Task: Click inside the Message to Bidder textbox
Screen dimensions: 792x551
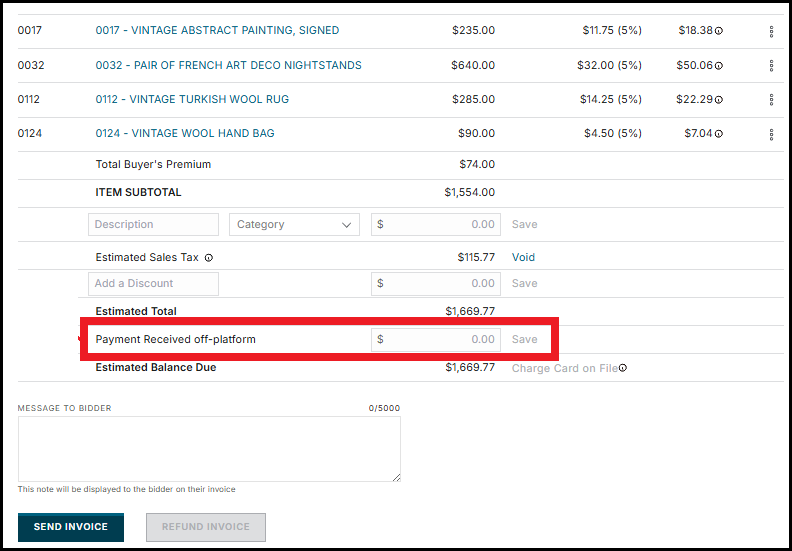Action: tap(209, 449)
